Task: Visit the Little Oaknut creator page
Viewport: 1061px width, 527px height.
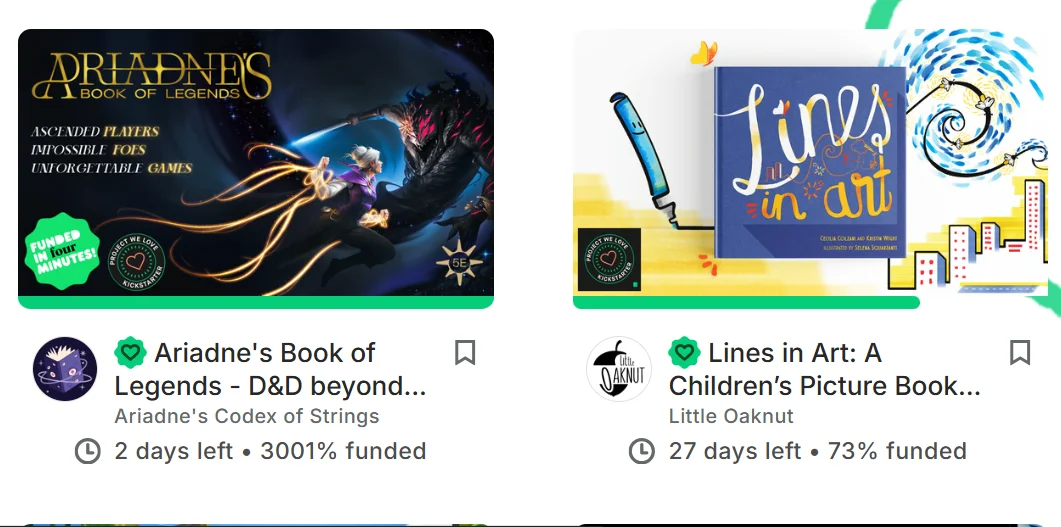Action: 731,416
